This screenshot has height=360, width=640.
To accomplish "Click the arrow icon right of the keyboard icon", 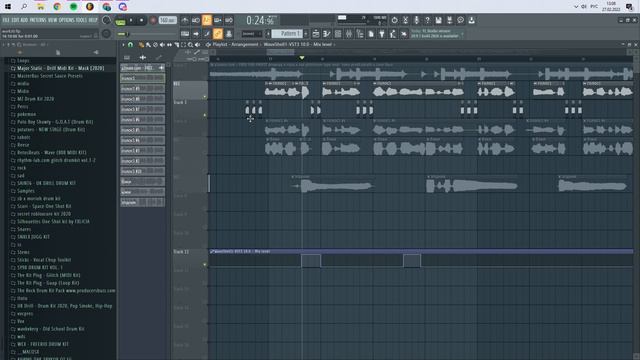I will [196, 34].
